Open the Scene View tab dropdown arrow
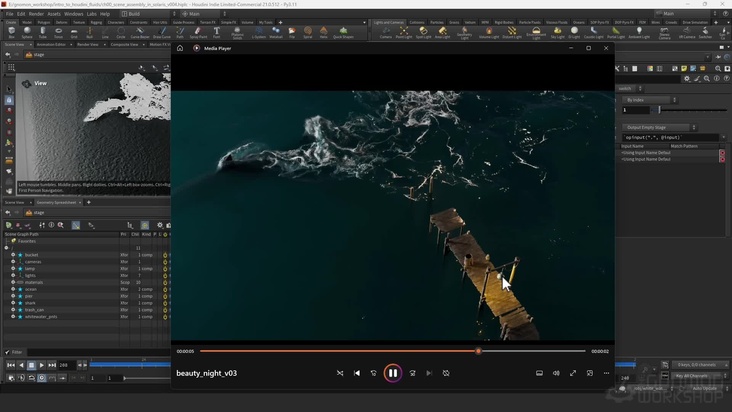732x412 pixels. pyautogui.click(x=30, y=44)
